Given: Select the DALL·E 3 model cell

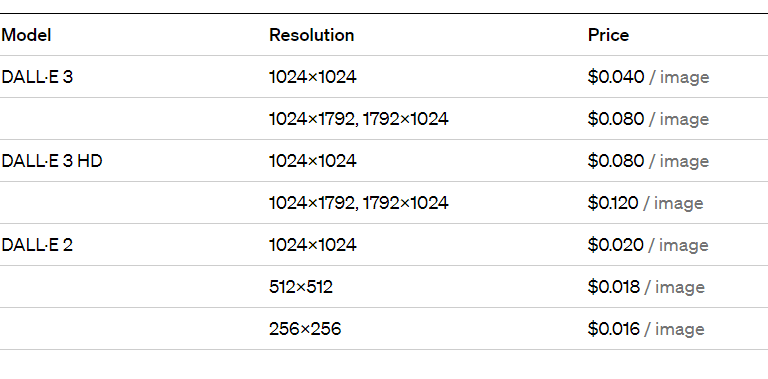Looking at the screenshot, I should point(37,77).
